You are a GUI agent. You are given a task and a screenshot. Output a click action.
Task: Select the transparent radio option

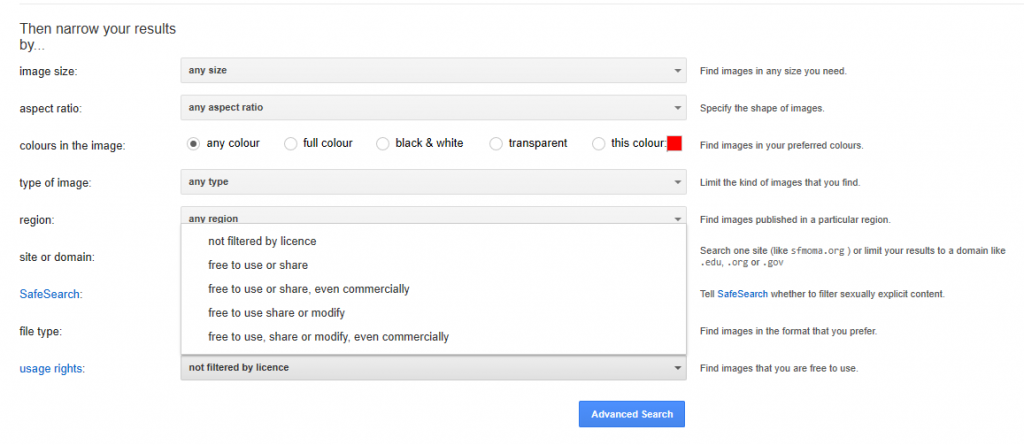[496, 144]
